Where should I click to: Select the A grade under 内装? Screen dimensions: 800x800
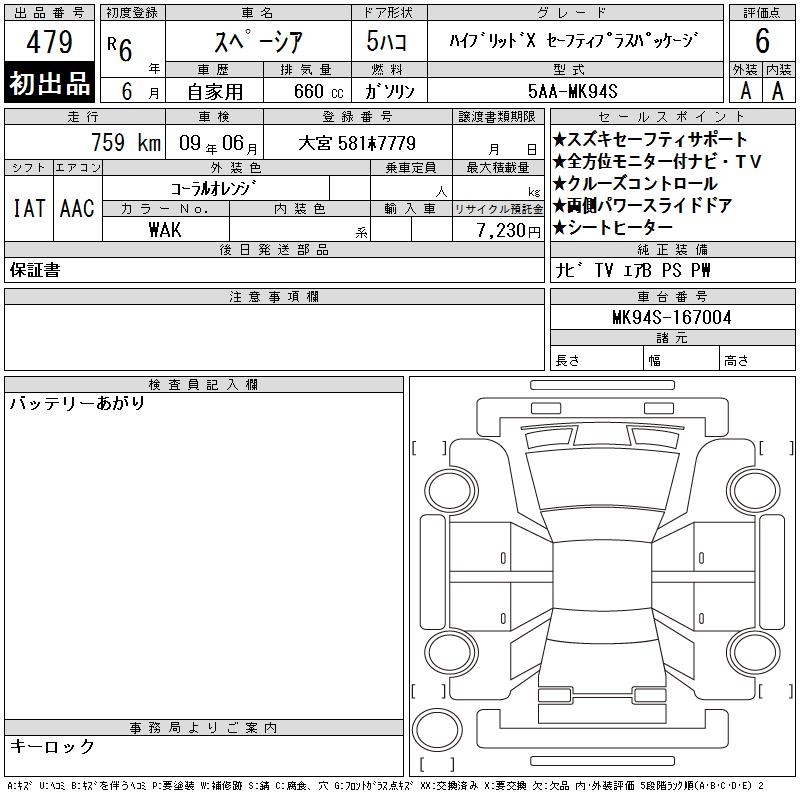pyautogui.click(x=778, y=91)
